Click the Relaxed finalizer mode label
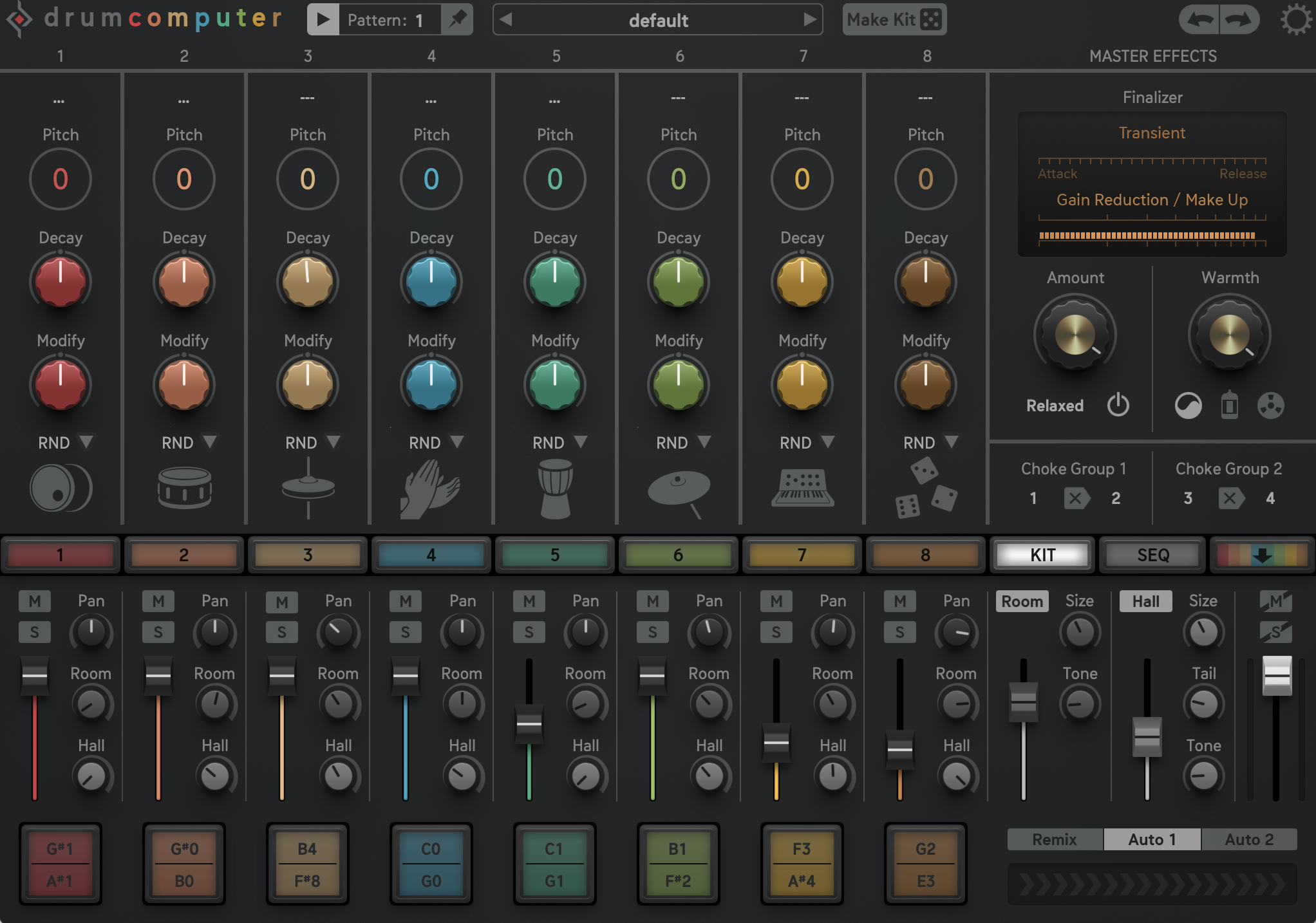Screen dimensions: 1316x923 1055,406
